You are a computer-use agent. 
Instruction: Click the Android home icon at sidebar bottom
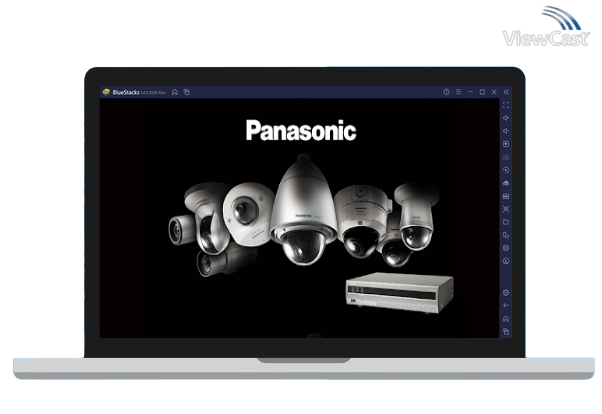(x=506, y=319)
